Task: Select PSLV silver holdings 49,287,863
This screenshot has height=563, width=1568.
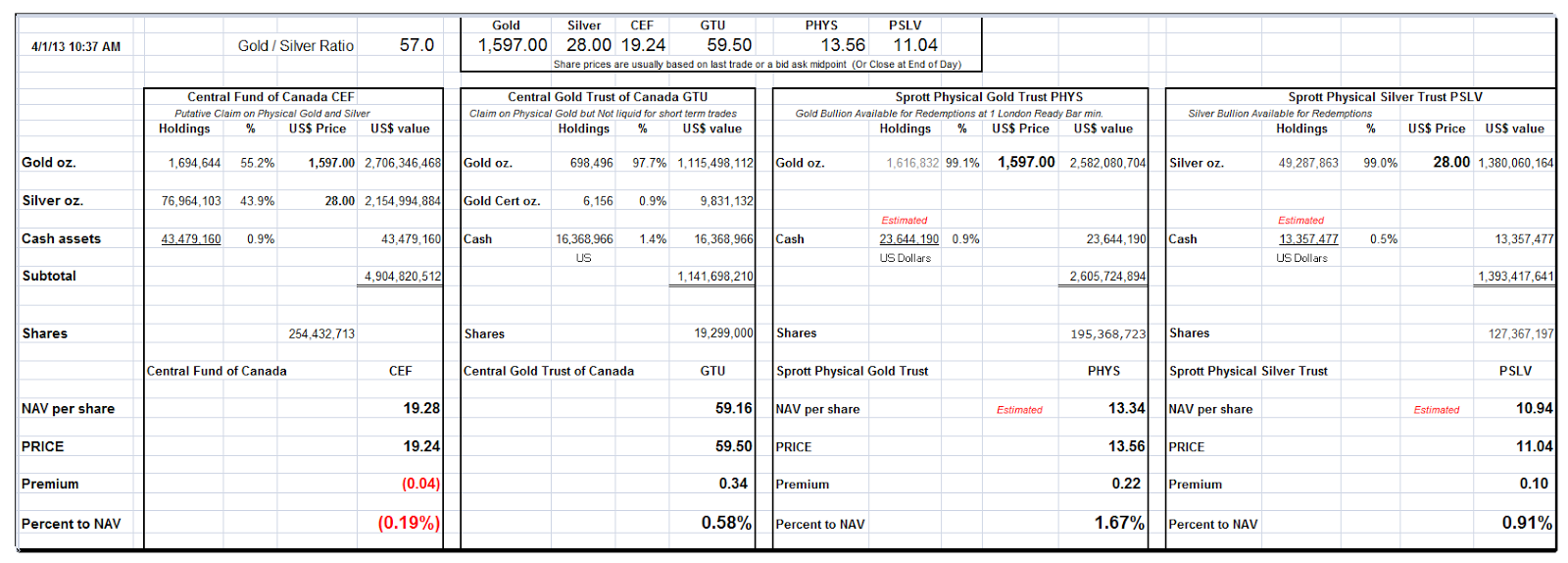Action: [x=1308, y=163]
